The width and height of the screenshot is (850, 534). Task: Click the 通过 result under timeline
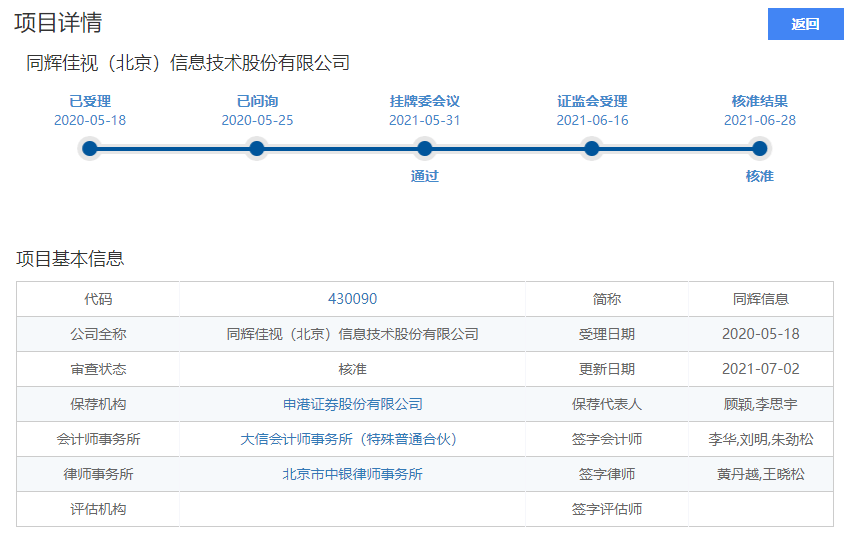[x=424, y=176]
